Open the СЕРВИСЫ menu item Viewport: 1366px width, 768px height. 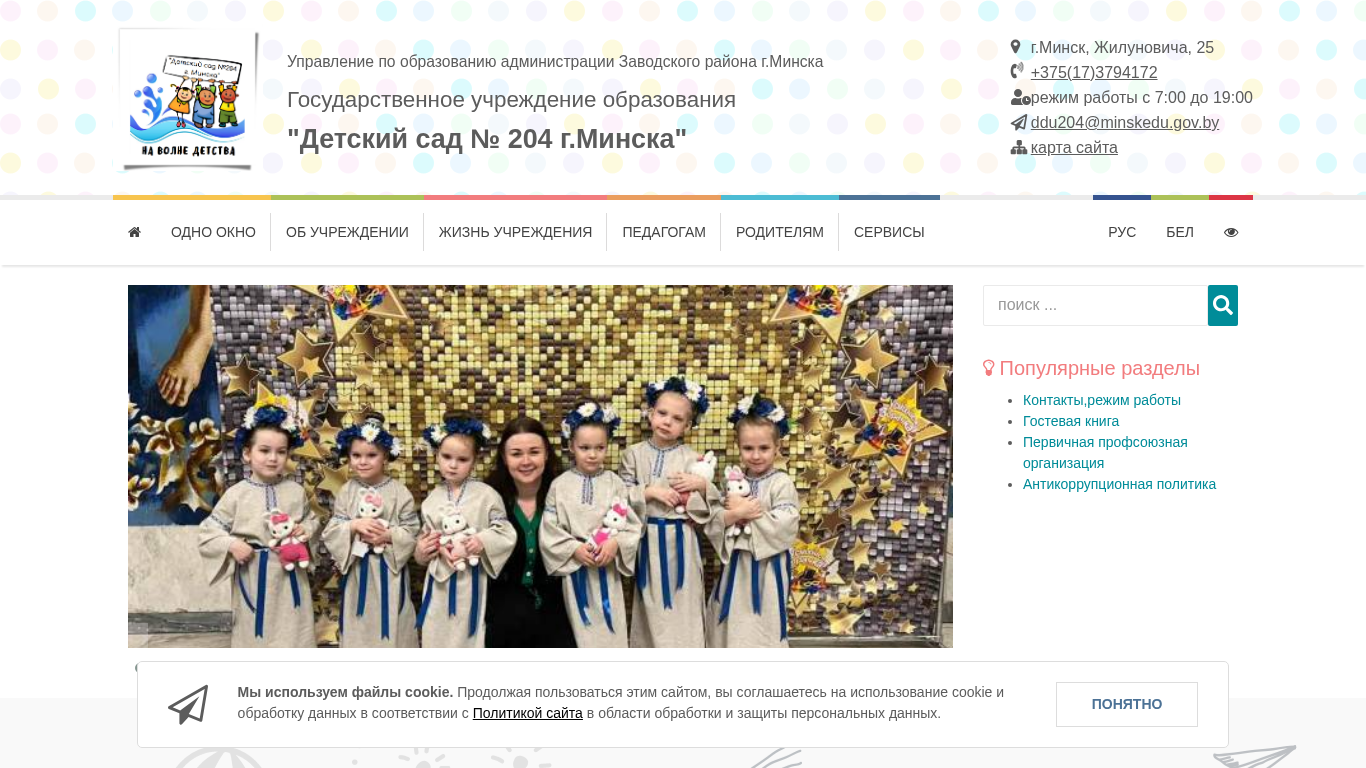[889, 232]
